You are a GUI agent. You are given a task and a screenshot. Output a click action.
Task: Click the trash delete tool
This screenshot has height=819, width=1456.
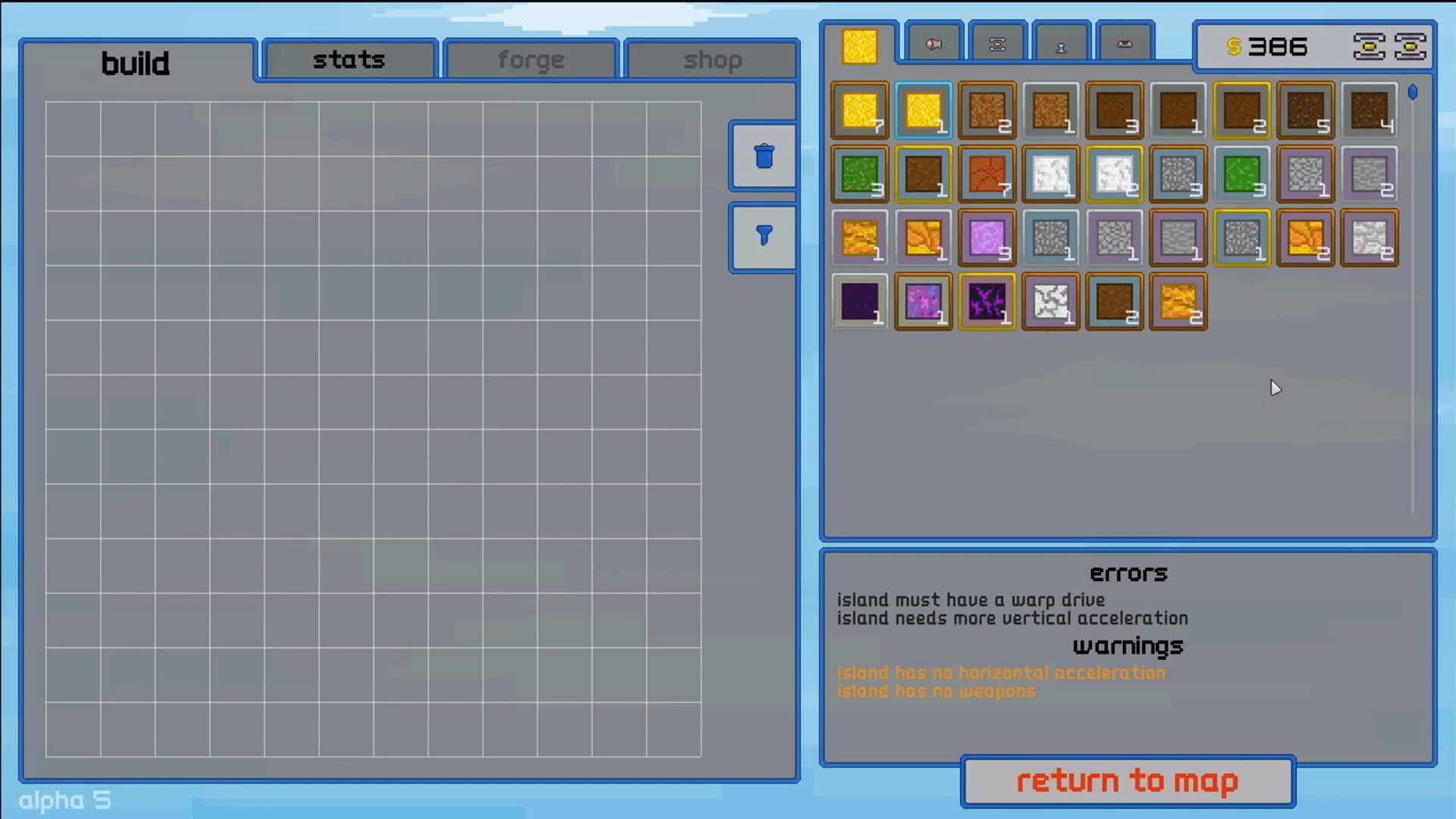(763, 155)
